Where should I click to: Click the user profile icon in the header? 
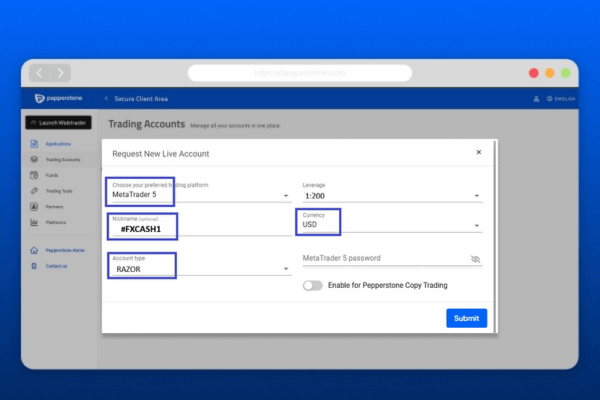pos(536,98)
